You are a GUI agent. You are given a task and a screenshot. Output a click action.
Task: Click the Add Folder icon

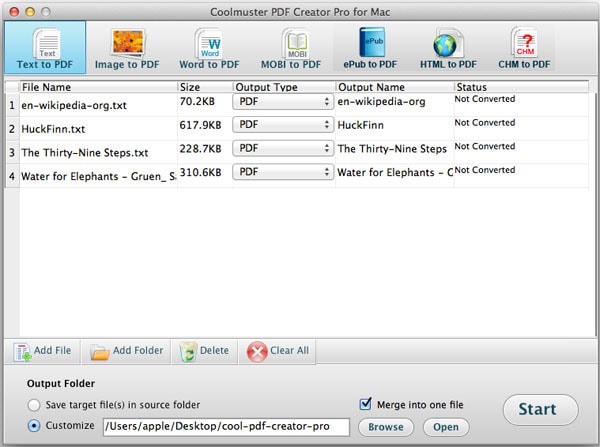(x=100, y=352)
